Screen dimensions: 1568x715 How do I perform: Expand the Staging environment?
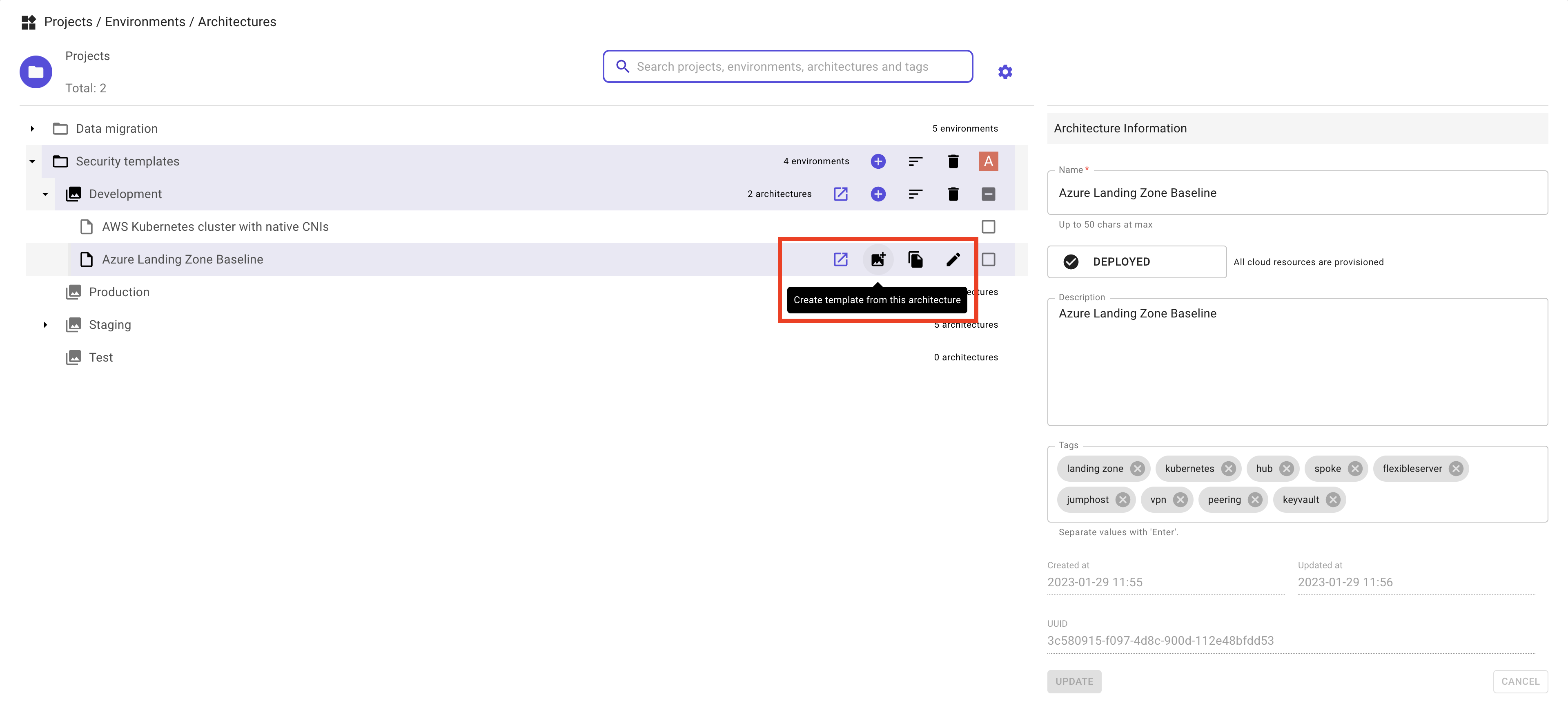coord(45,325)
